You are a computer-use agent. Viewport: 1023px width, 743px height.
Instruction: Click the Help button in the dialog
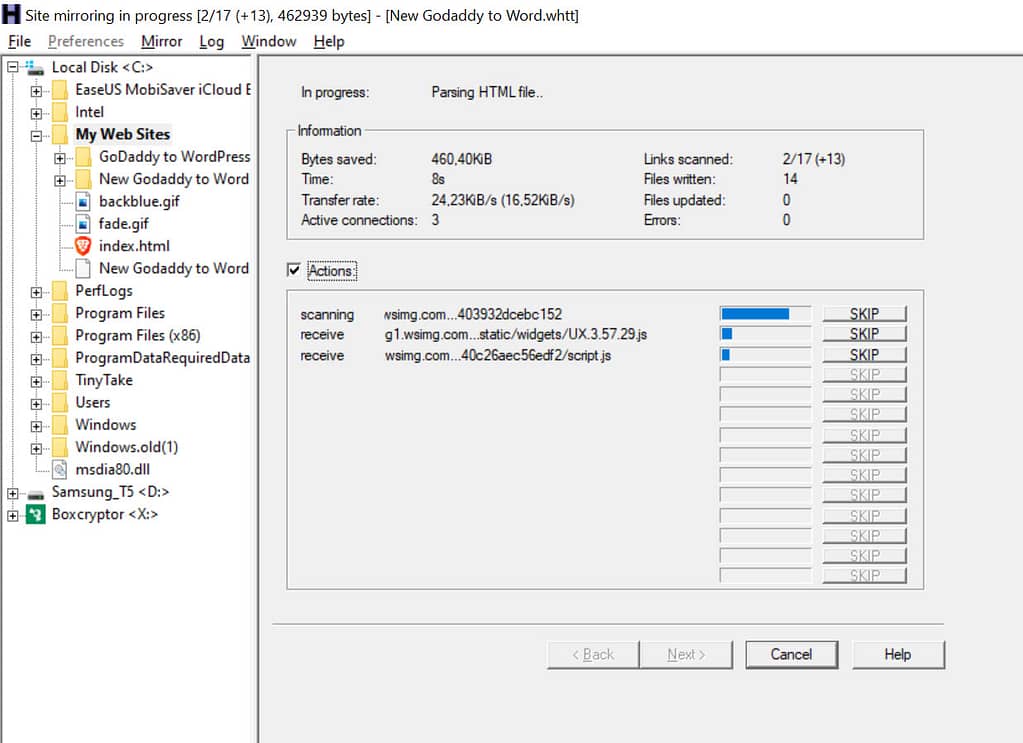tap(897, 654)
